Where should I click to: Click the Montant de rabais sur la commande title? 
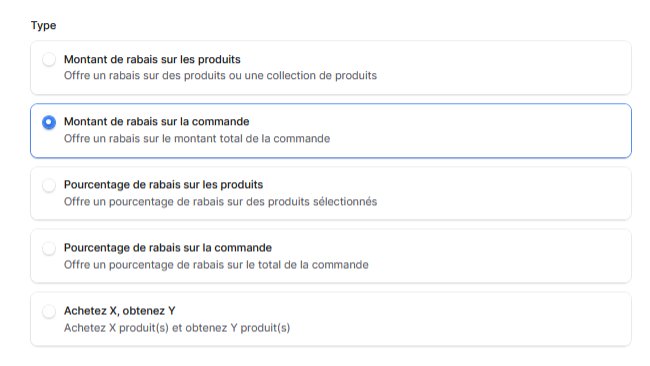click(x=157, y=121)
